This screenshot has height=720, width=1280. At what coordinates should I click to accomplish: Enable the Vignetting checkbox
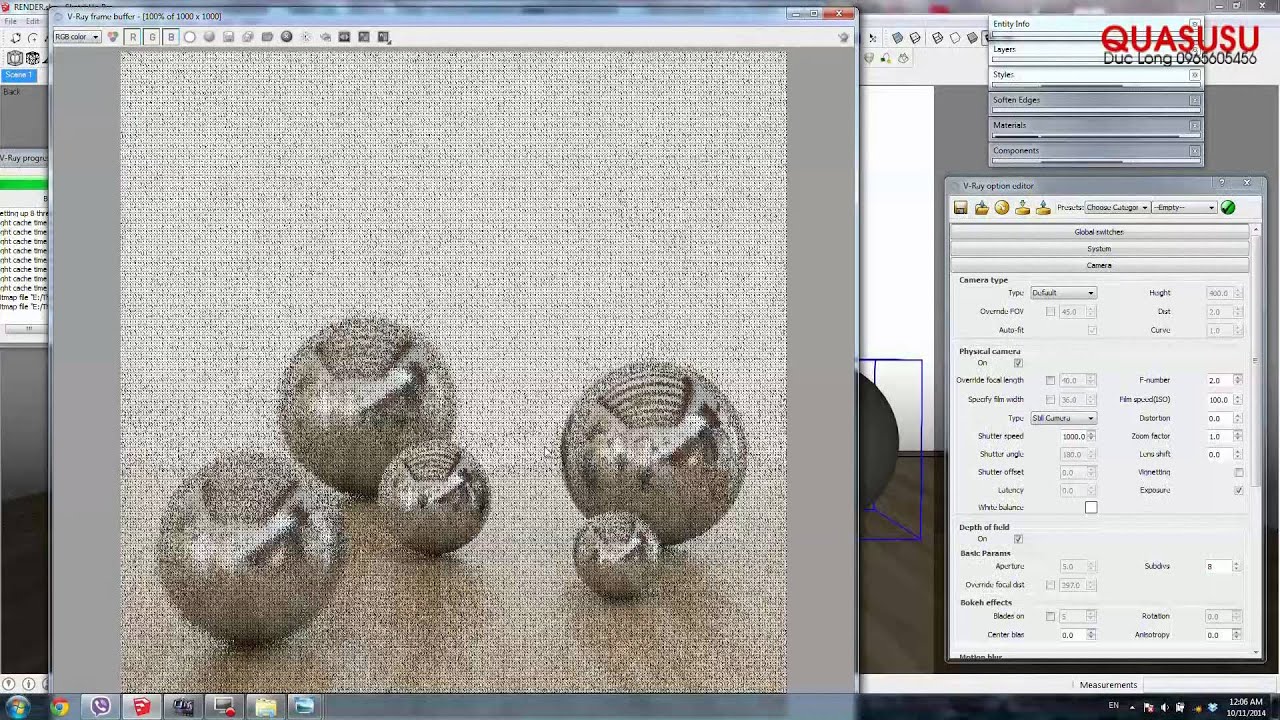click(1239, 472)
